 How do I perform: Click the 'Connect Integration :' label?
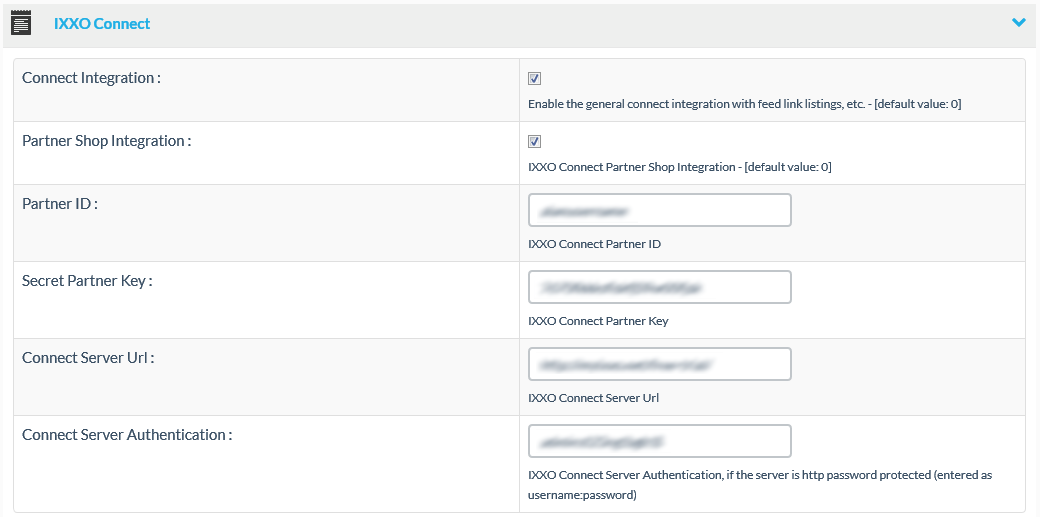coord(91,78)
